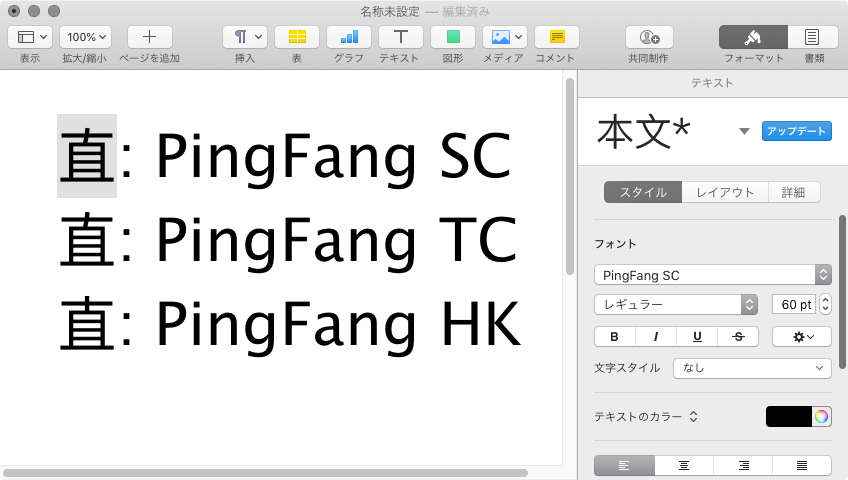Justify the text
The width and height of the screenshot is (848, 480).
click(x=802, y=465)
